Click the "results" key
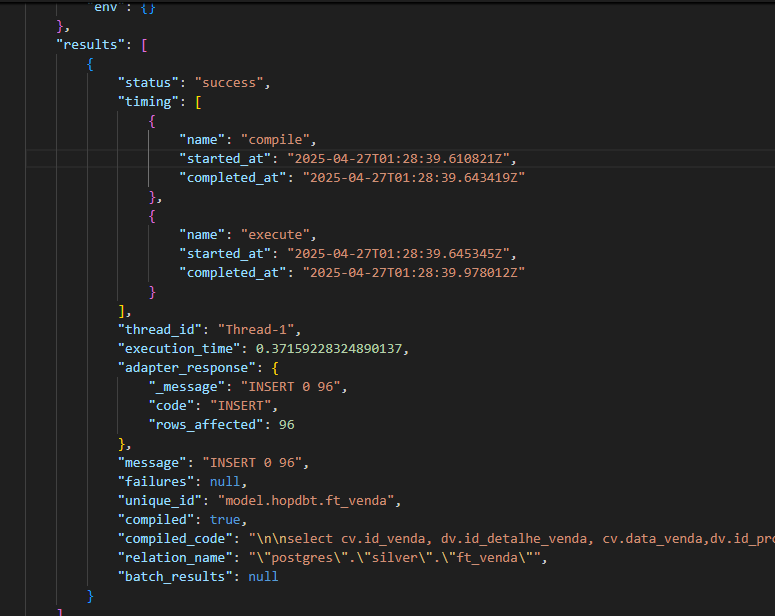Screen dimensions: 775x616 [90, 44]
